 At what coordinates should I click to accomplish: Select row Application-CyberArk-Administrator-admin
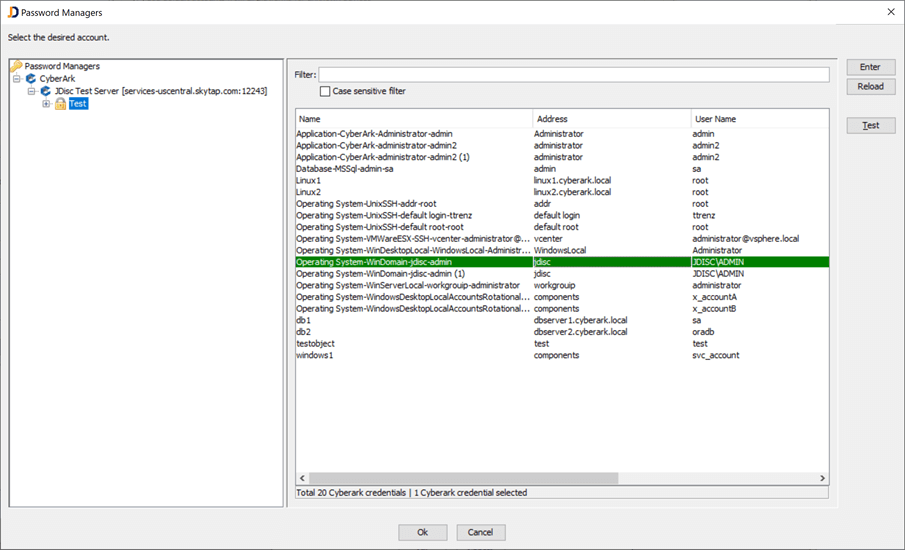(x=562, y=134)
